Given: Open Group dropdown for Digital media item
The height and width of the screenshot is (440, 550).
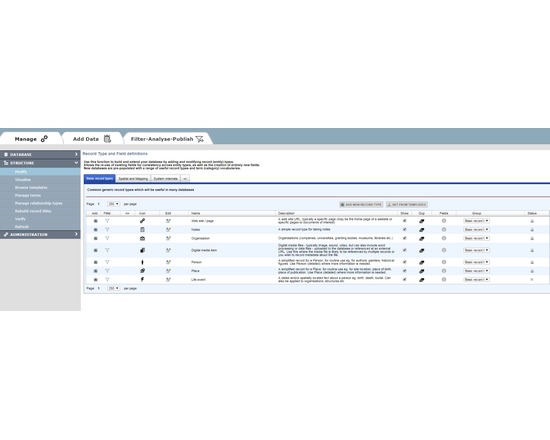Looking at the screenshot, I should (x=476, y=250).
